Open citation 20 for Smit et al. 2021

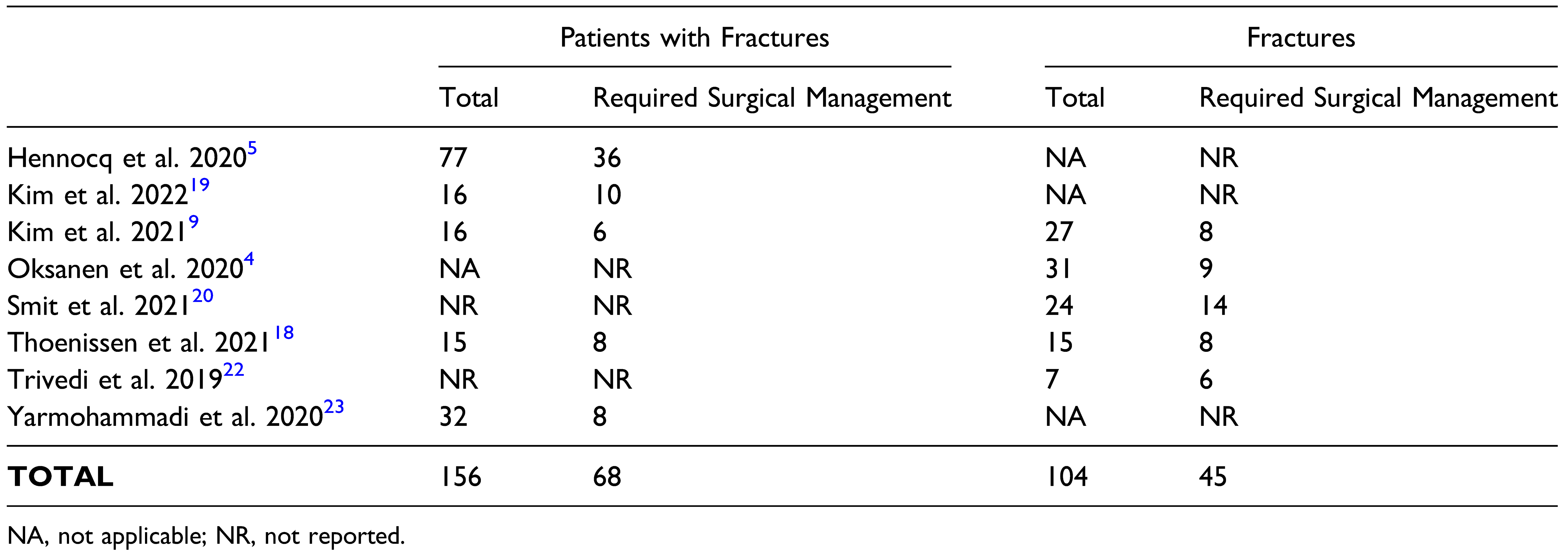pos(203,297)
